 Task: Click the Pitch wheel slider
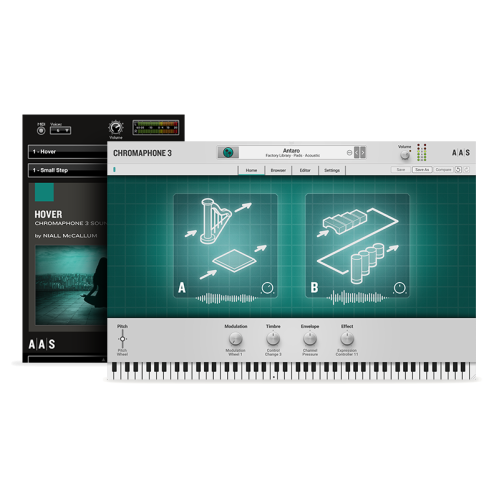[x=122, y=339]
